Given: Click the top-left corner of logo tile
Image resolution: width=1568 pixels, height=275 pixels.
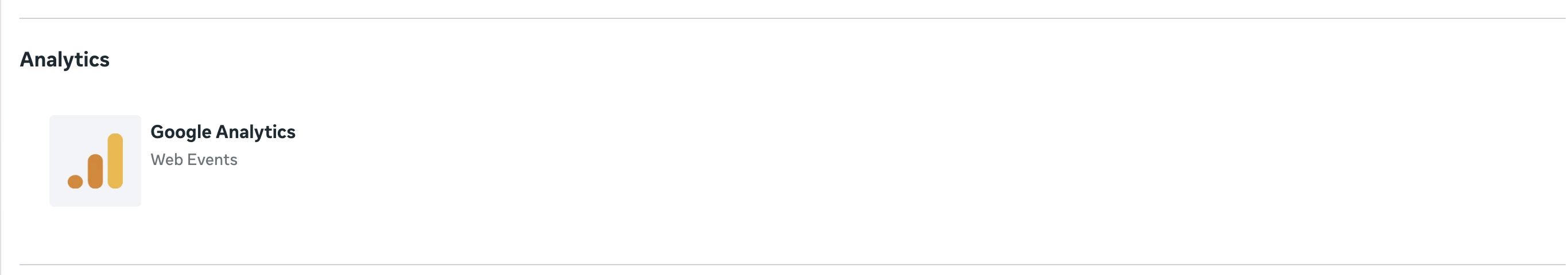Looking at the screenshot, I should click(51, 117).
